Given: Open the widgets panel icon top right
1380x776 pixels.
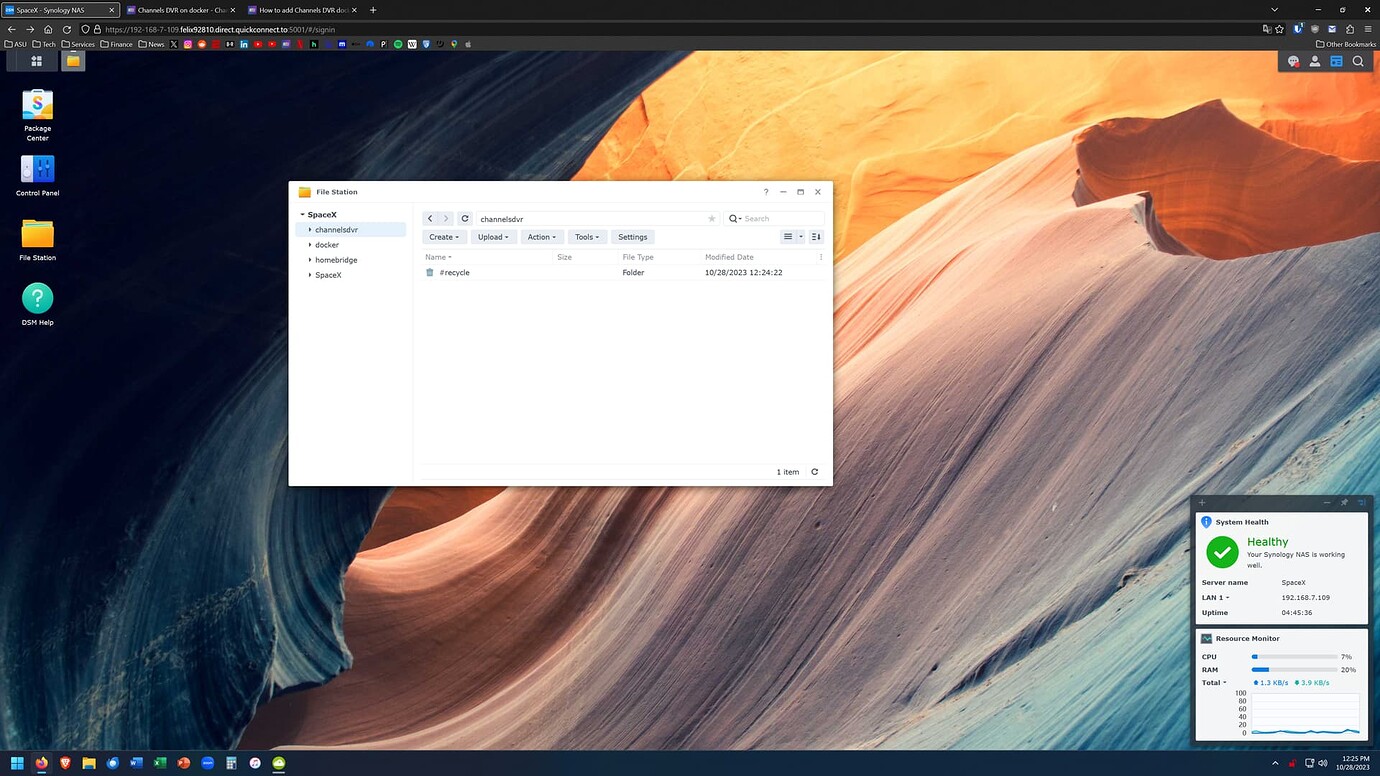Looking at the screenshot, I should click(x=1336, y=61).
